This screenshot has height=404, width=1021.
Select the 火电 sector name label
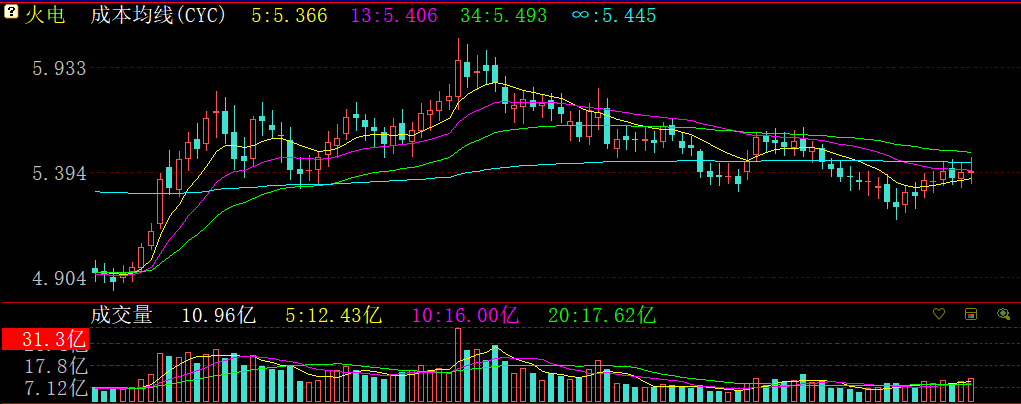pyautogui.click(x=44, y=15)
